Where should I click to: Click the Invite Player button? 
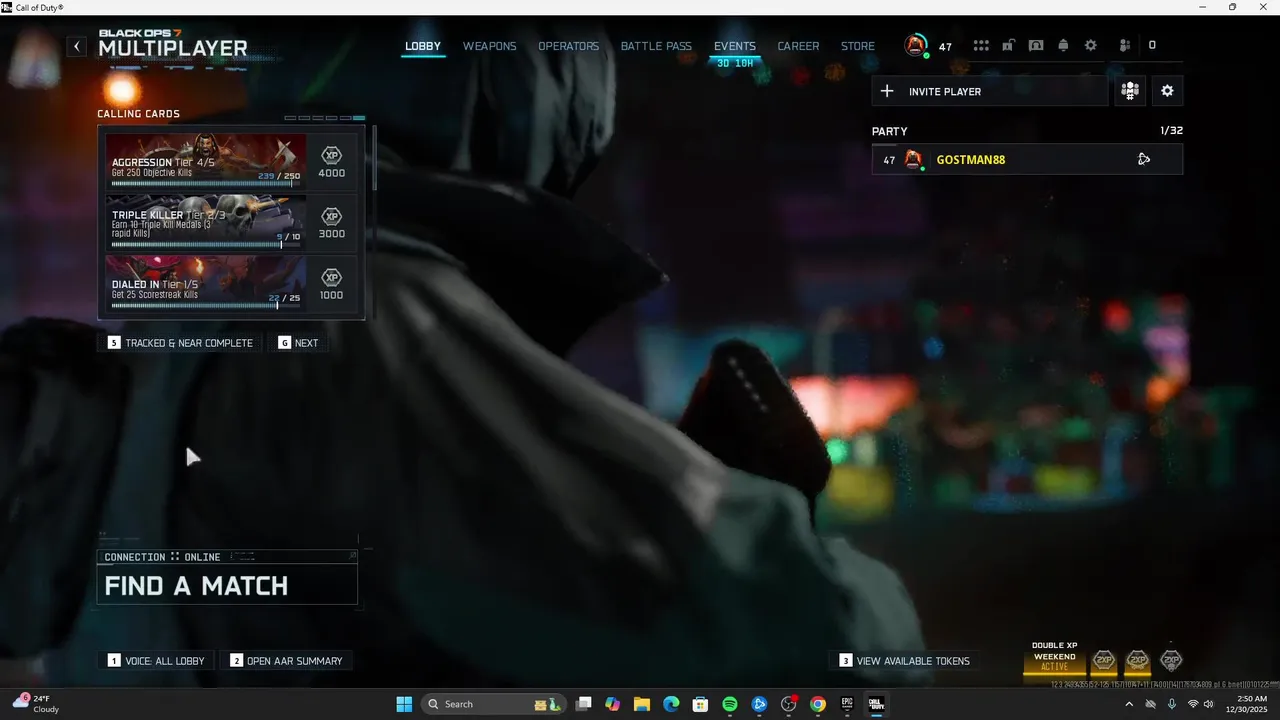click(990, 91)
